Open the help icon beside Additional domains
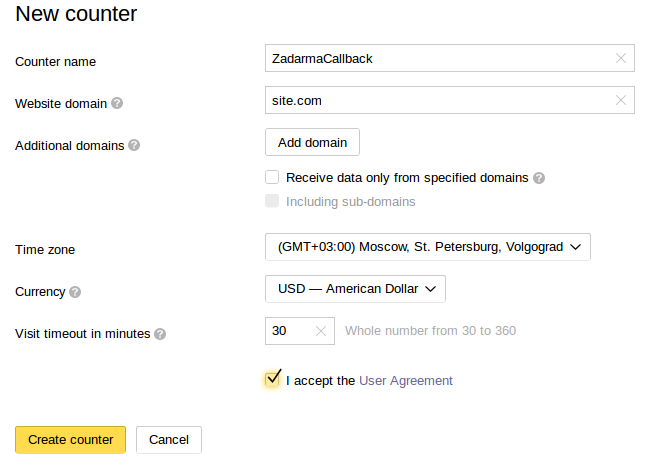 click(x=134, y=145)
